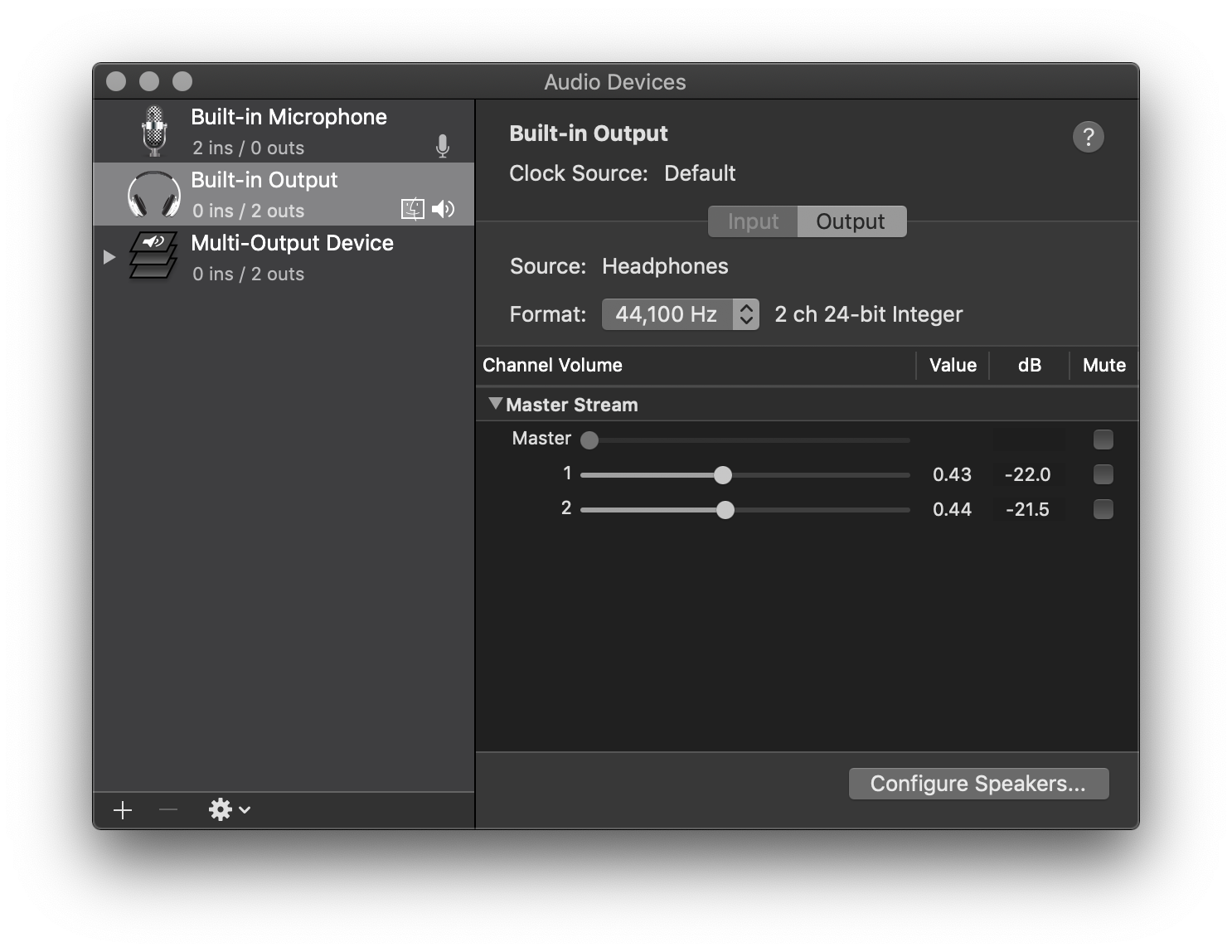Click the channel 1 dB field -22.0
Viewport: 1232px width, 952px height.
tap(1028, 474)
